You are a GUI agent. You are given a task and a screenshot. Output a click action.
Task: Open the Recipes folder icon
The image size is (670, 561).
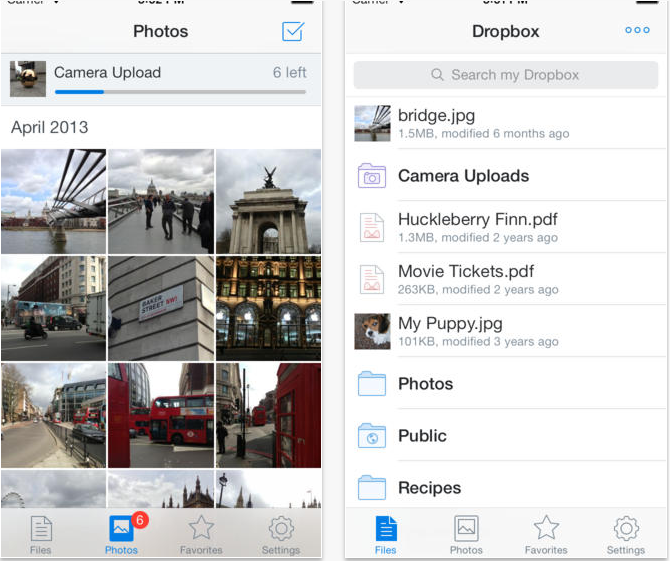[x=371, y=488]
